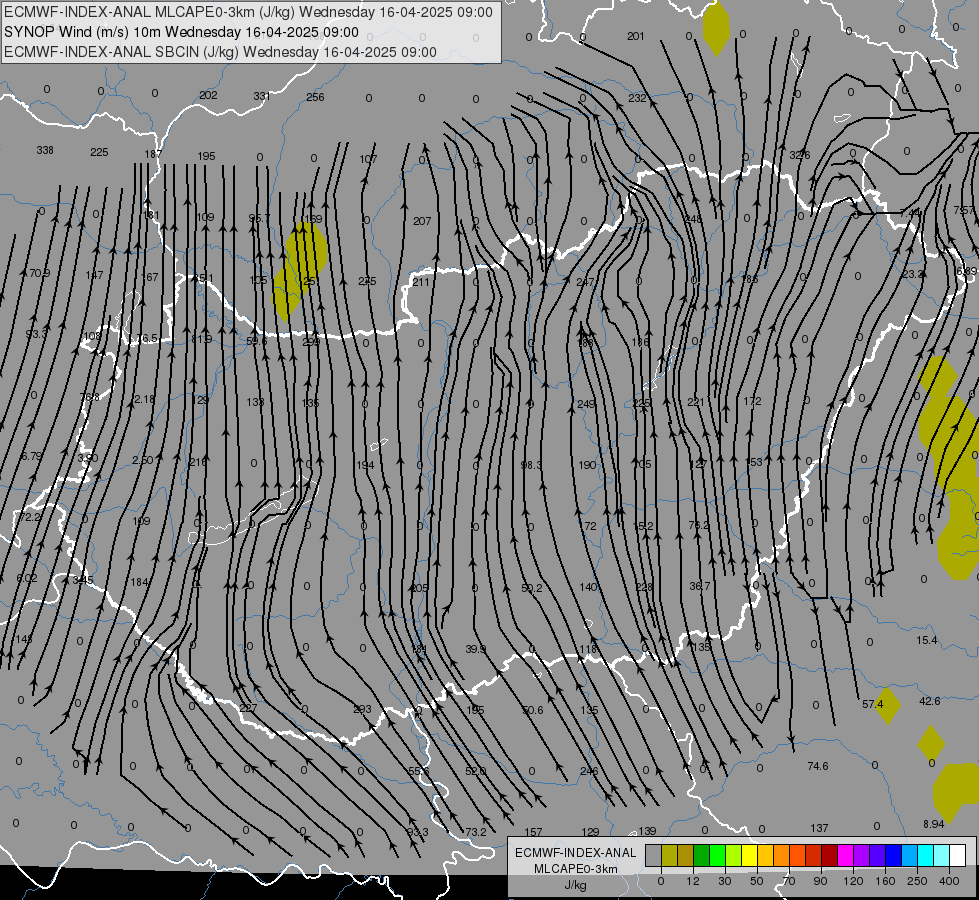The image size is (979, 900).
Task: Click the map value 2.18
Action: [x=144, y=399]
